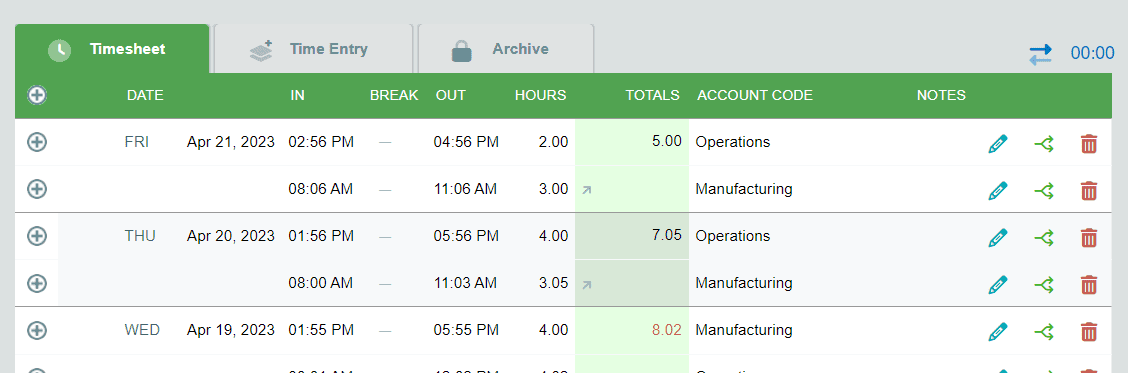This screenshot has height=373, width=1128.
Task: Click the 02:56 PM in time
Action: [x=321, y=142]
